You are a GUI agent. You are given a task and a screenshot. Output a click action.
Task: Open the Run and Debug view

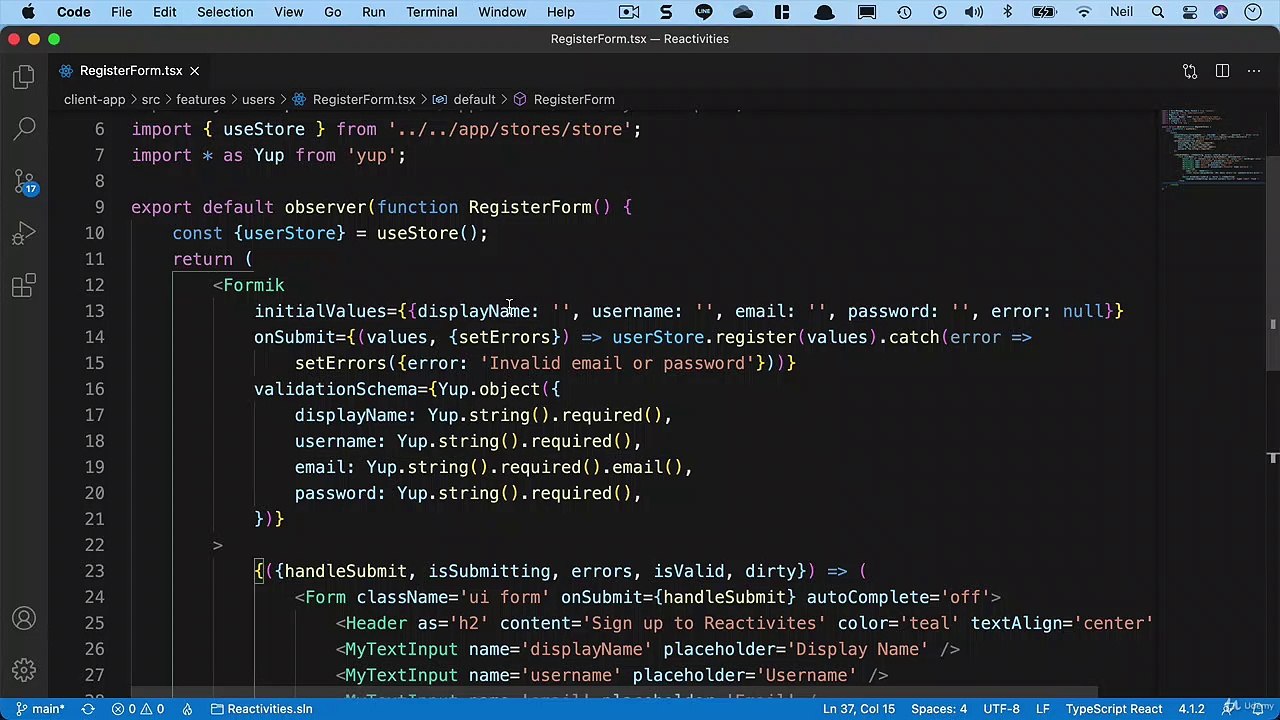pyautogui.click(x=24, y=234)
